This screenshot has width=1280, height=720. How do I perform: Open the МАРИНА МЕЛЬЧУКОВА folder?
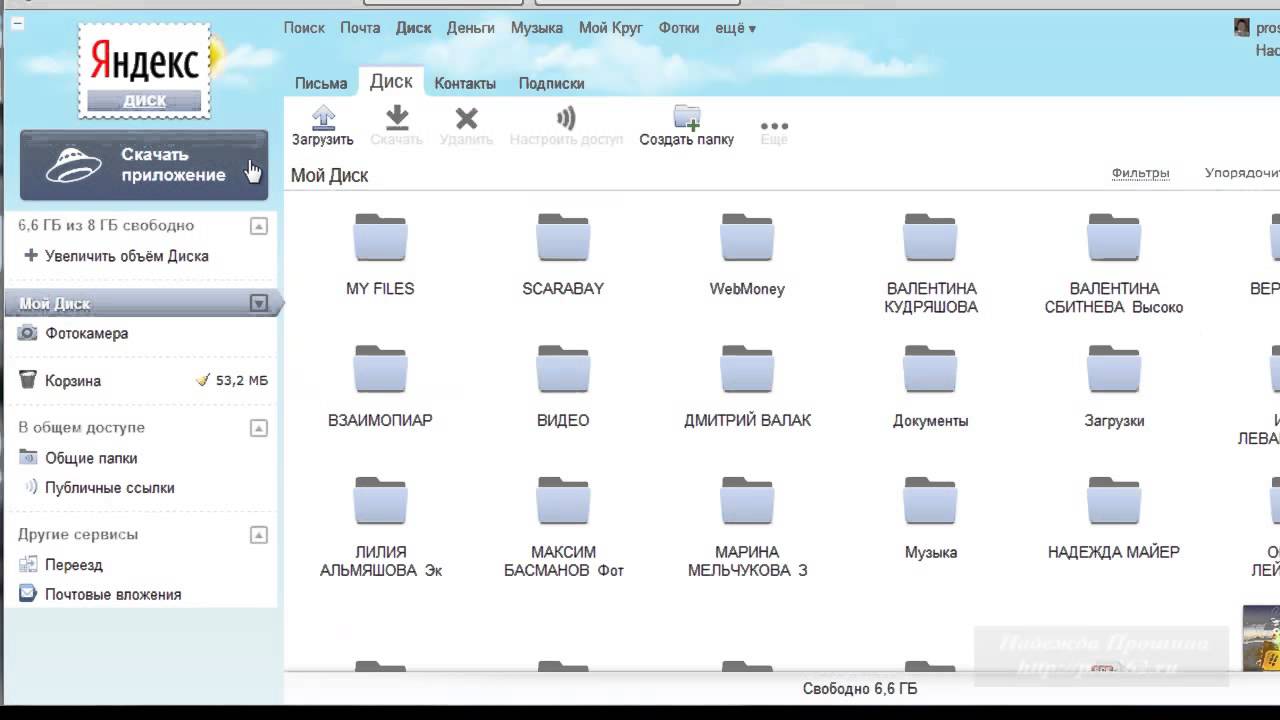(747, 501)
